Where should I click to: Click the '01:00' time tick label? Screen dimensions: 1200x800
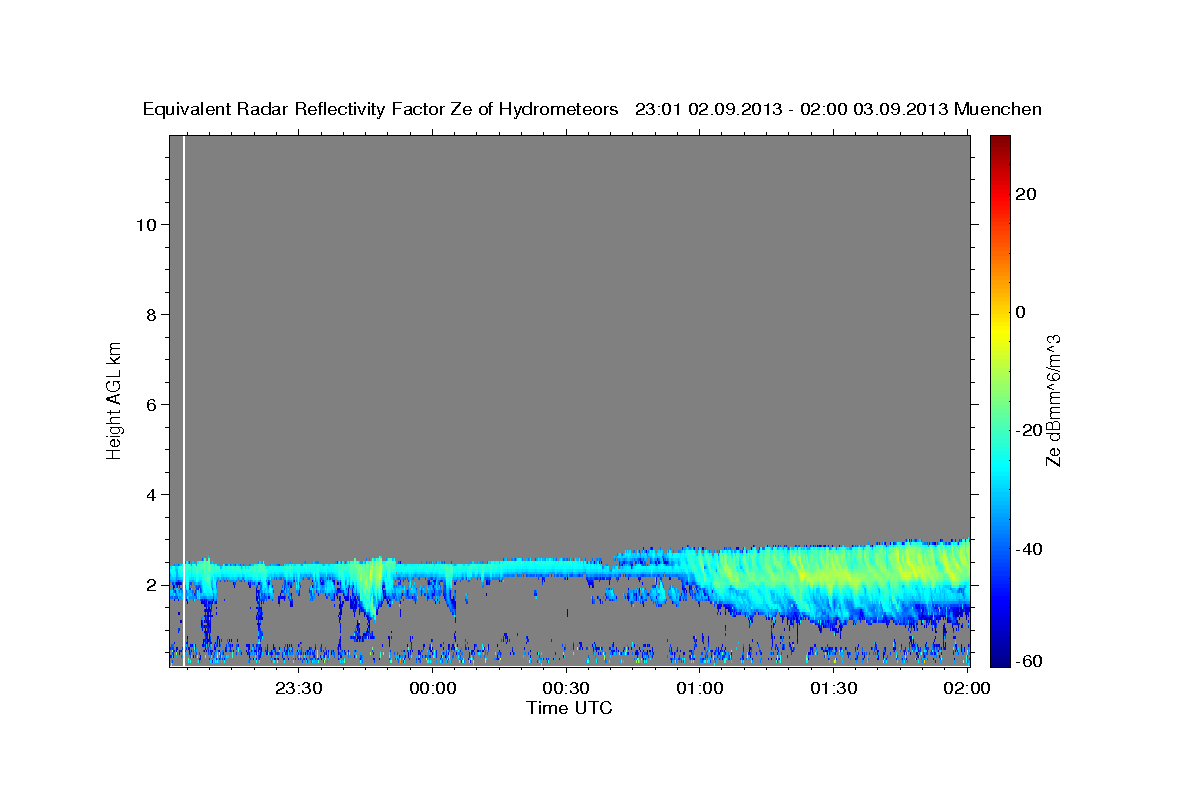(x=700, y=688)
